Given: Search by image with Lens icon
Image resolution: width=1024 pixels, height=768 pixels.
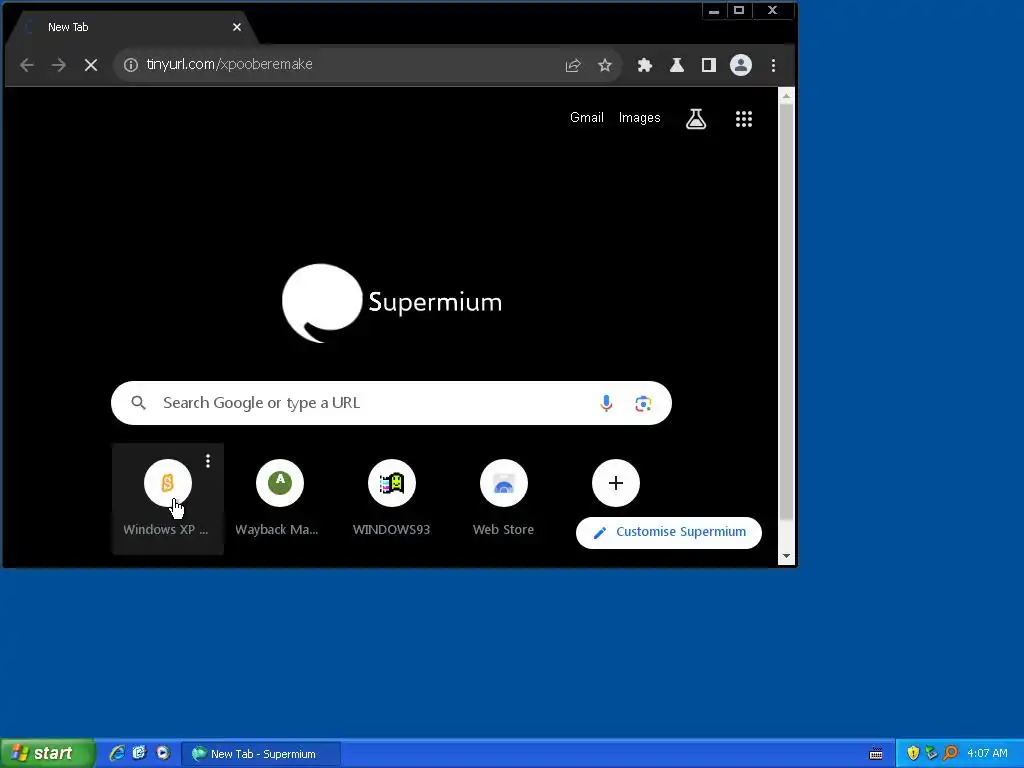Looking at the screenshot, I should pyautogui.click(x=643, y=404).
